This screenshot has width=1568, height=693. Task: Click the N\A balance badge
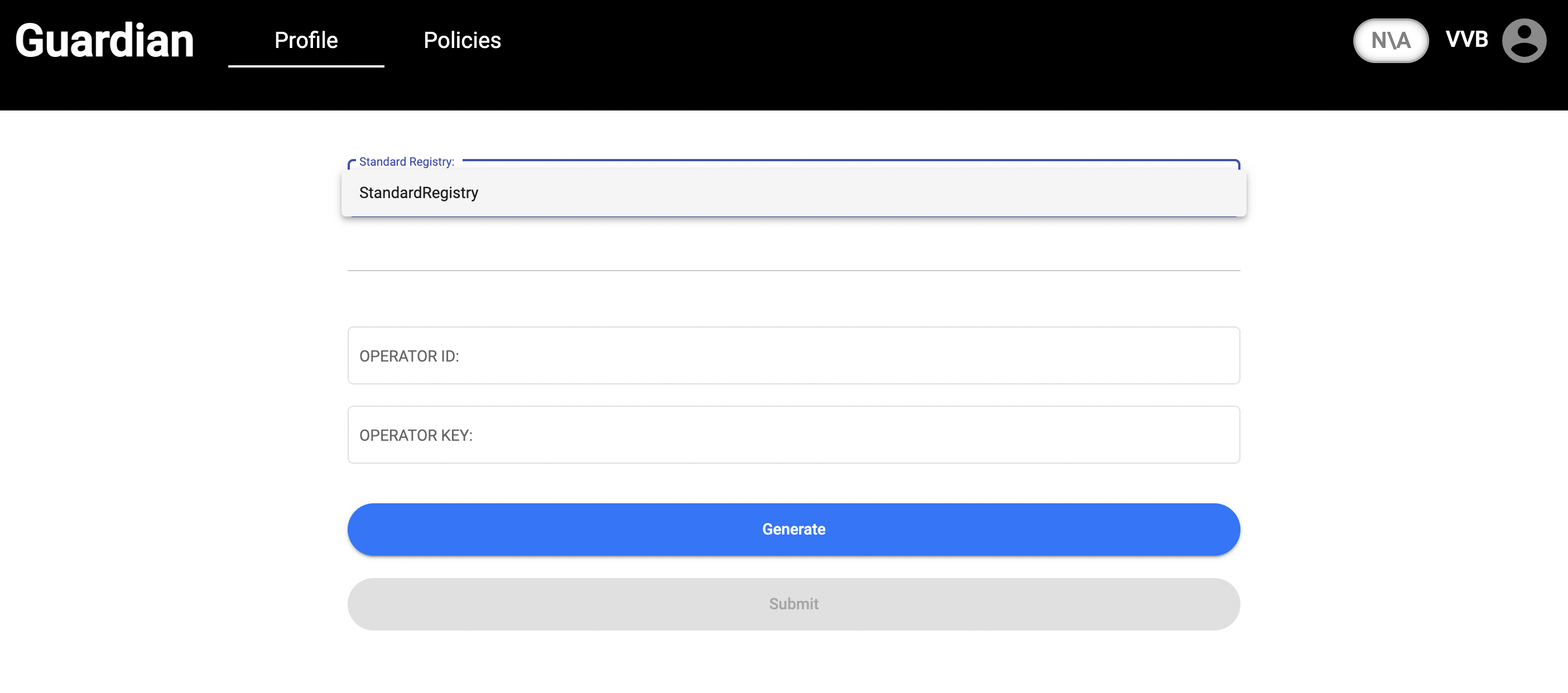point(1390,41)
